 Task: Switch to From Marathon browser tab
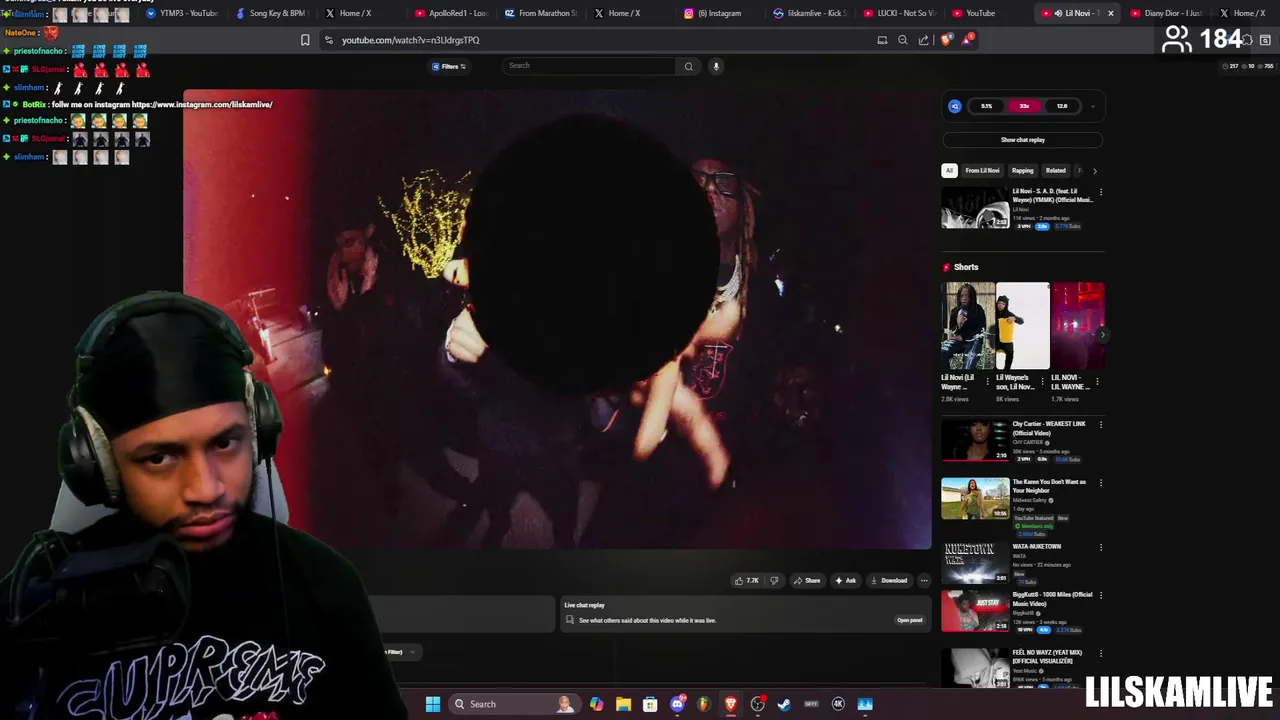tap(541, 13)
